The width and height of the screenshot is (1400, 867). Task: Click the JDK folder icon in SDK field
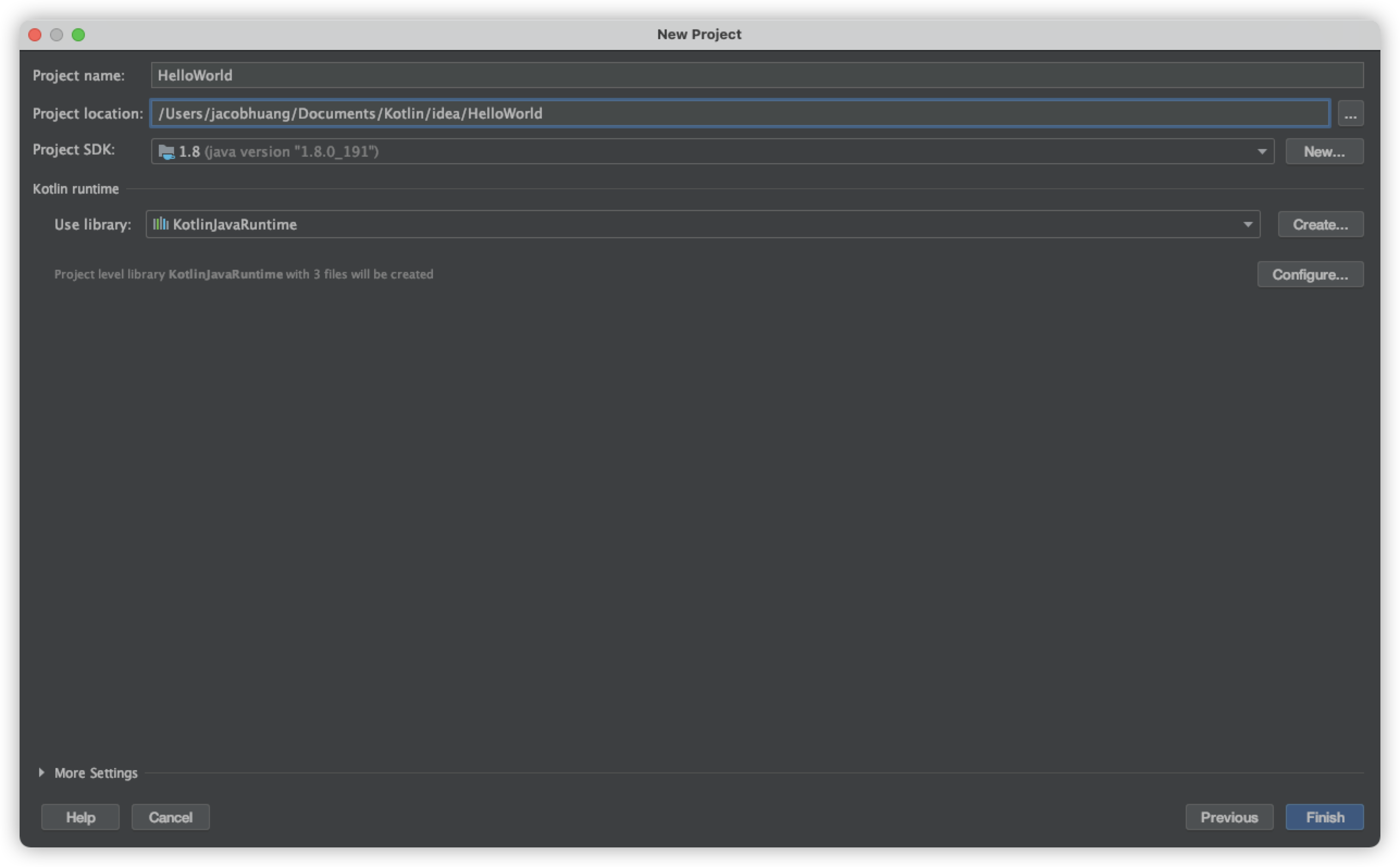click(166, 152)
